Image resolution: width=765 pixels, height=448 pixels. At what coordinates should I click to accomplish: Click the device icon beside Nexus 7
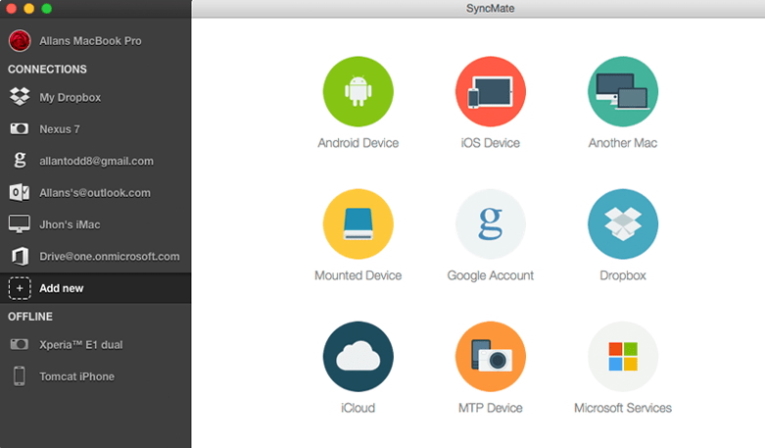(x=20, y=129)
